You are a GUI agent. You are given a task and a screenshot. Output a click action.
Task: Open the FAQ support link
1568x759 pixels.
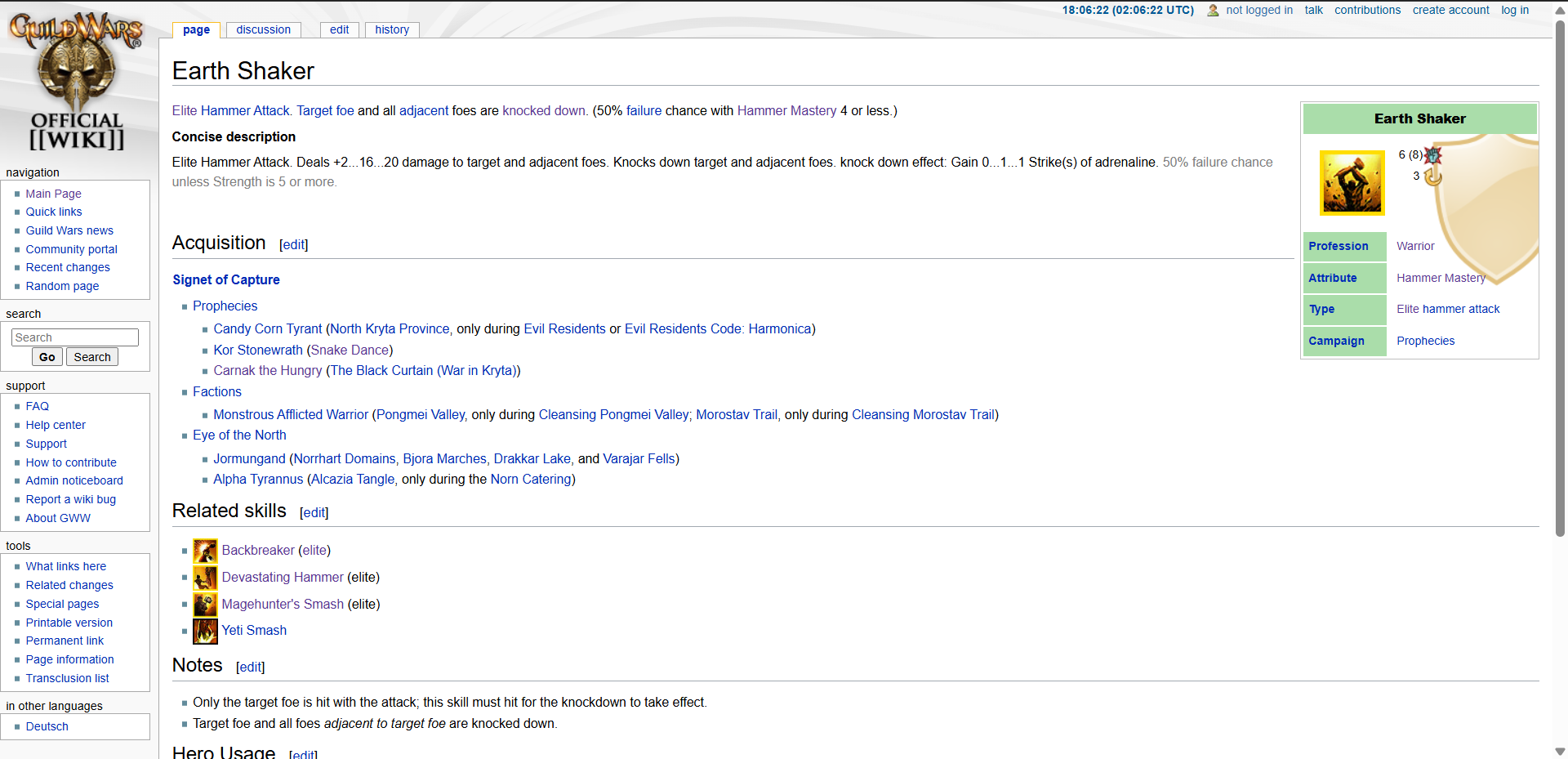[37, 406]
